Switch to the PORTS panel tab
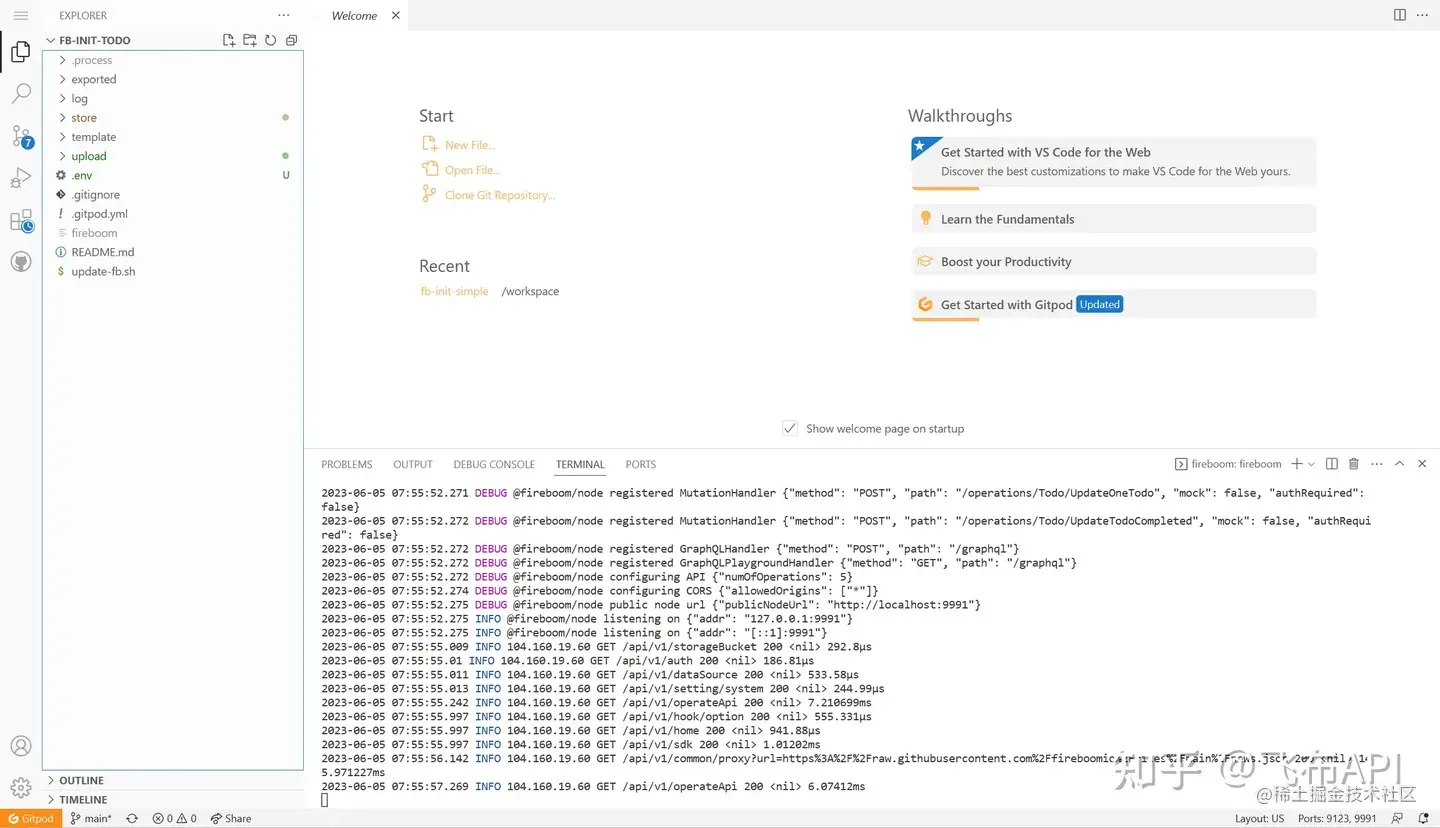Image resolution: width=1440 pixels, height=828 pixels. (641, 464)
